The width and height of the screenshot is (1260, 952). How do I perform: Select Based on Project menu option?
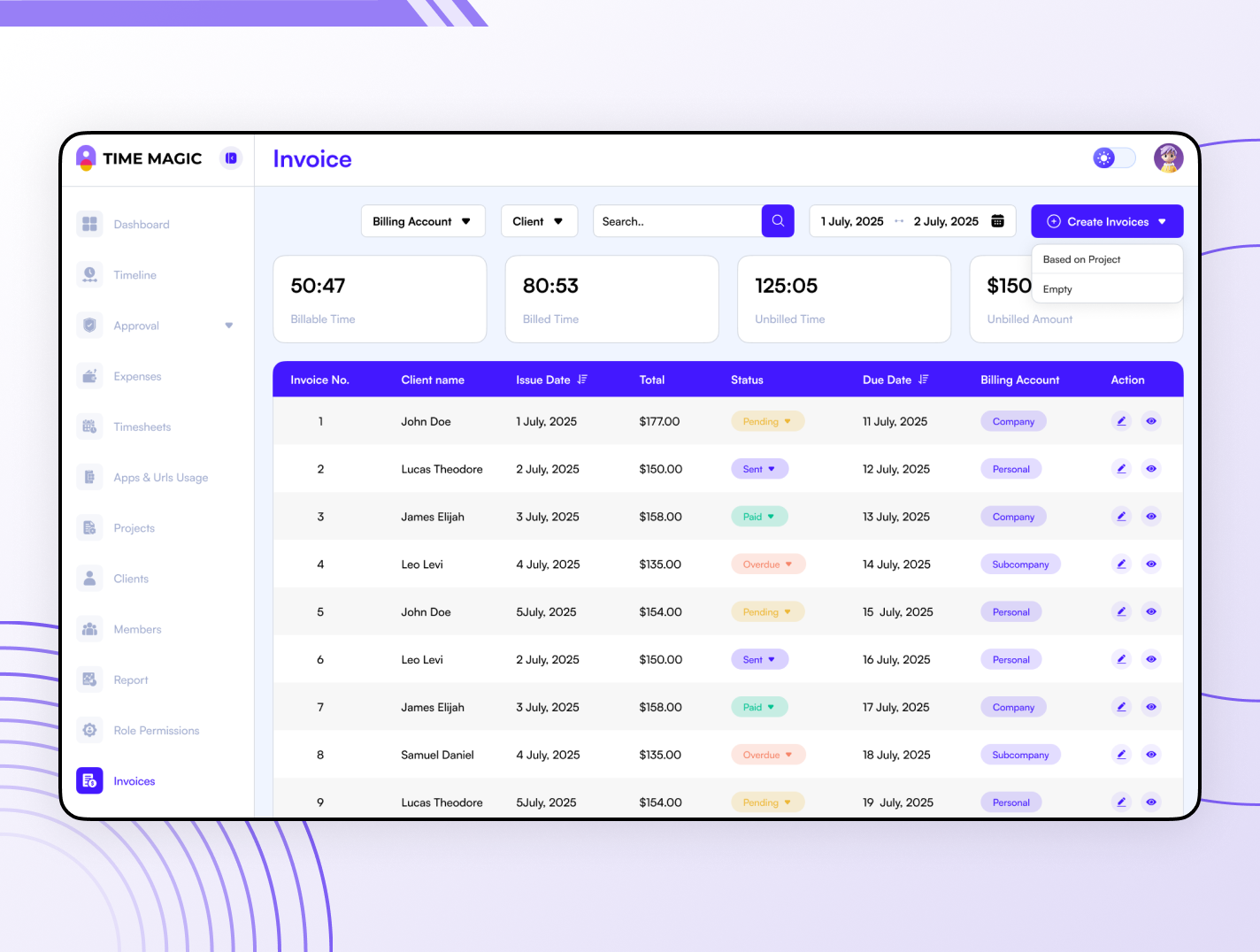coord(1081,259)
